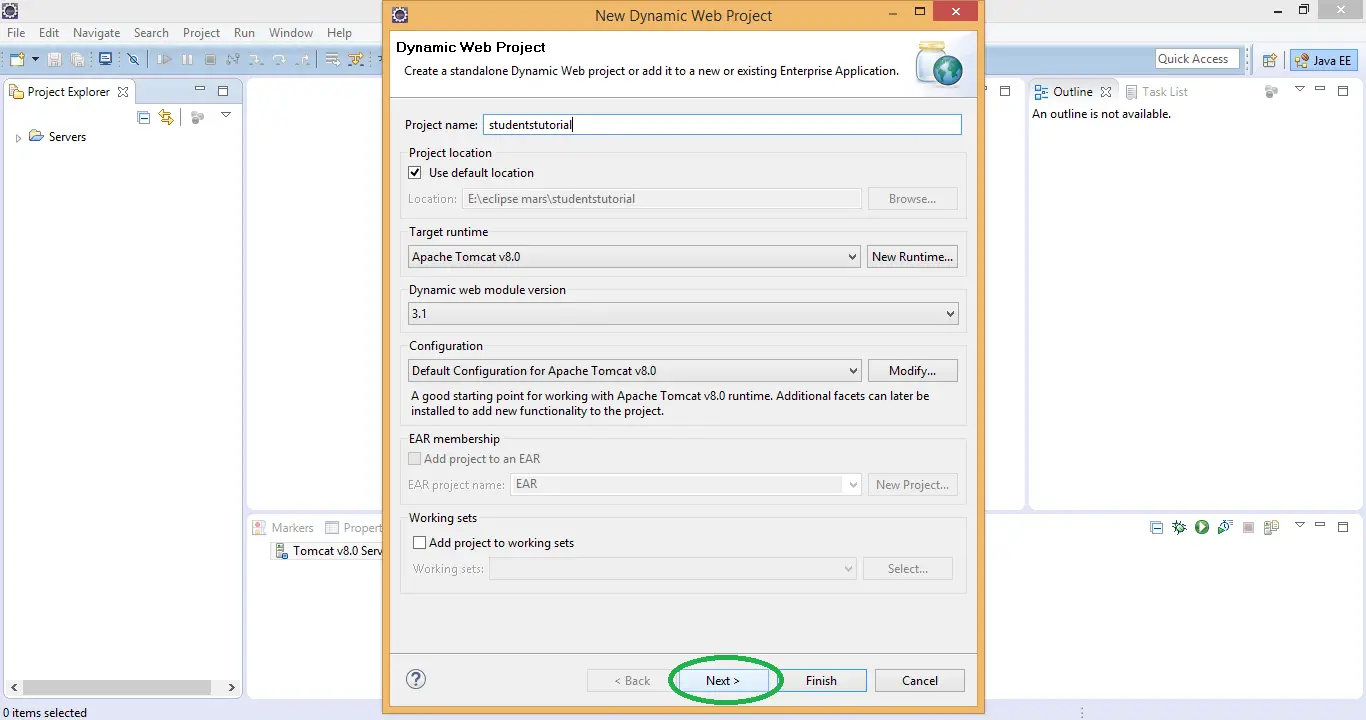Select Tomcat v8.0 Server entry

pos(328,551)
